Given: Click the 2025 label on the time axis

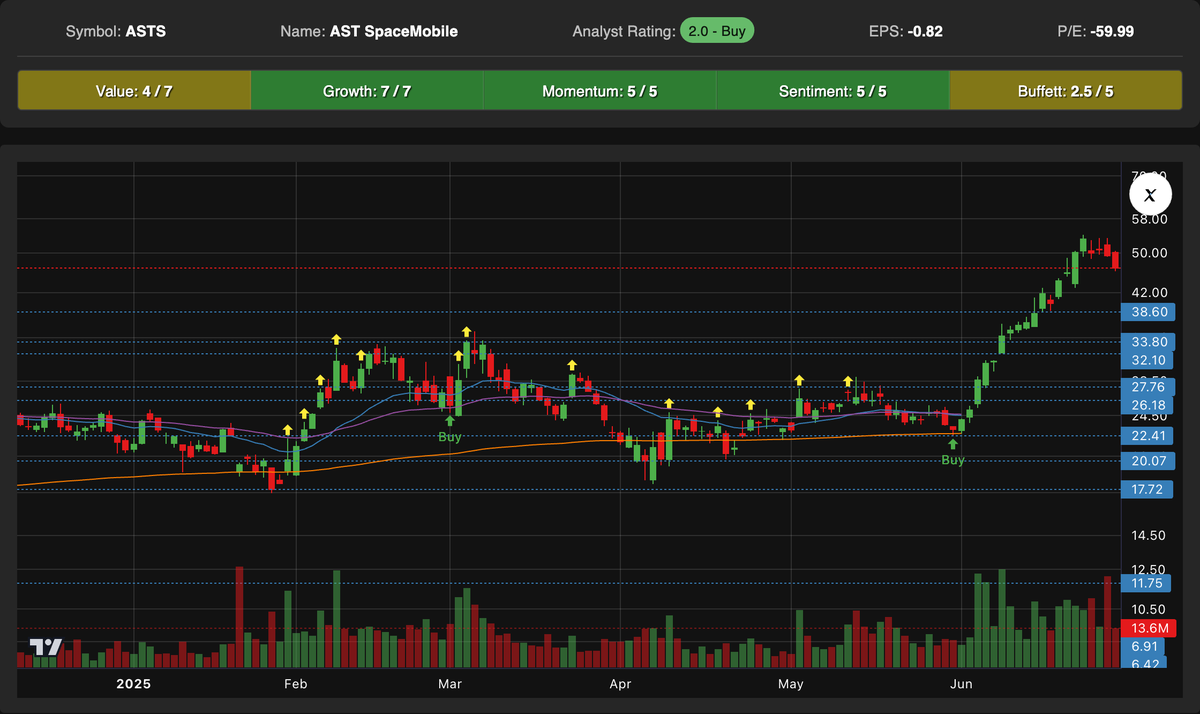Looking at the screenshot, I should point(134,684).
